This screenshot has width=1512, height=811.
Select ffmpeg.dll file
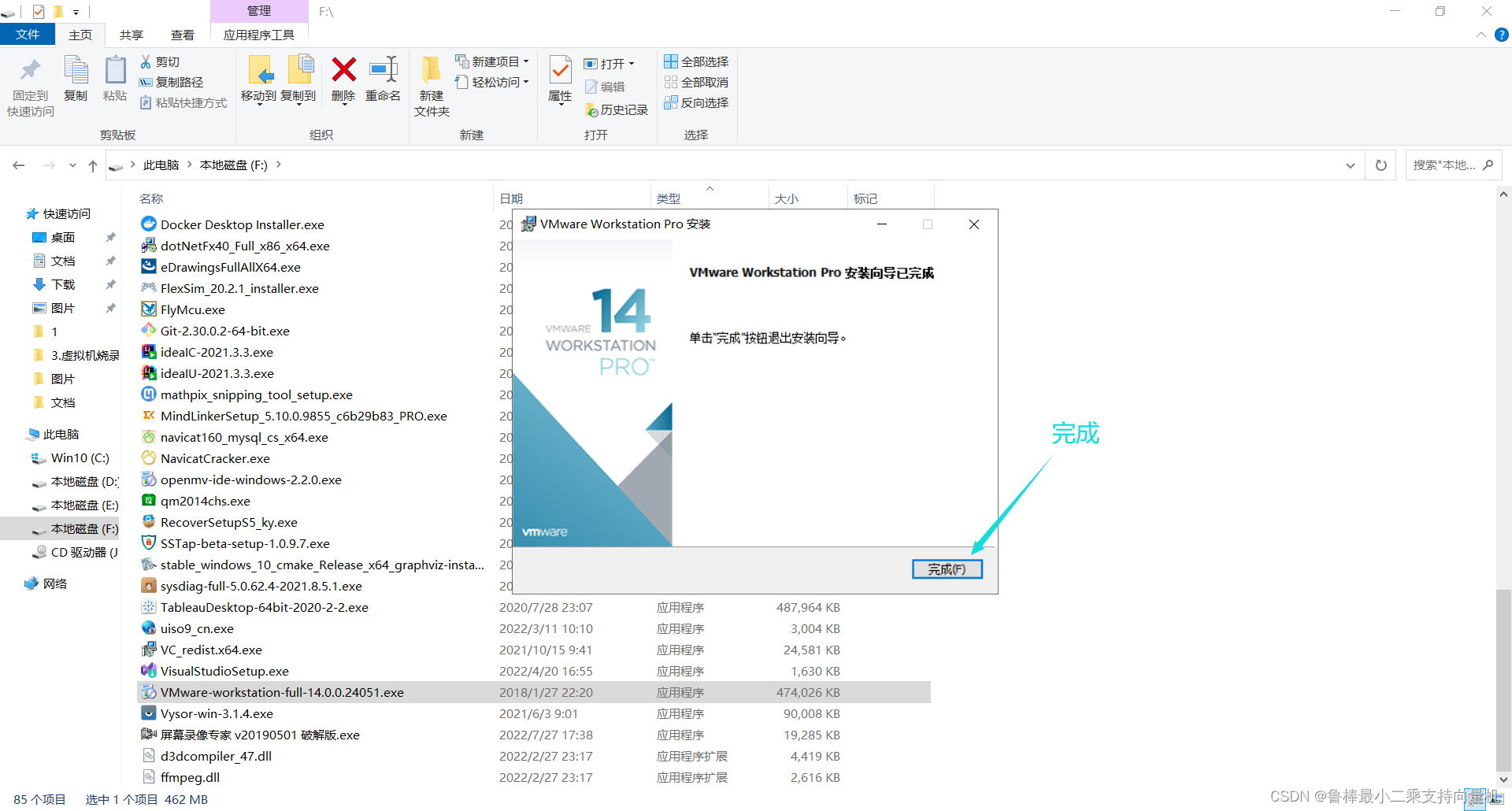click(181, 777)
